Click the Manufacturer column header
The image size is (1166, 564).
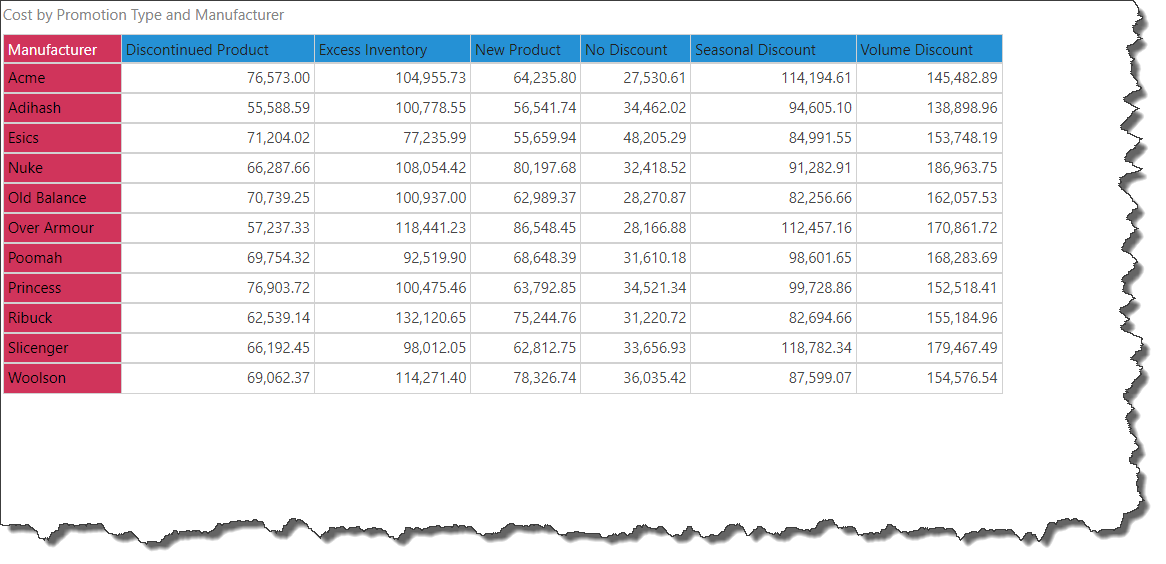coord(62,49)
